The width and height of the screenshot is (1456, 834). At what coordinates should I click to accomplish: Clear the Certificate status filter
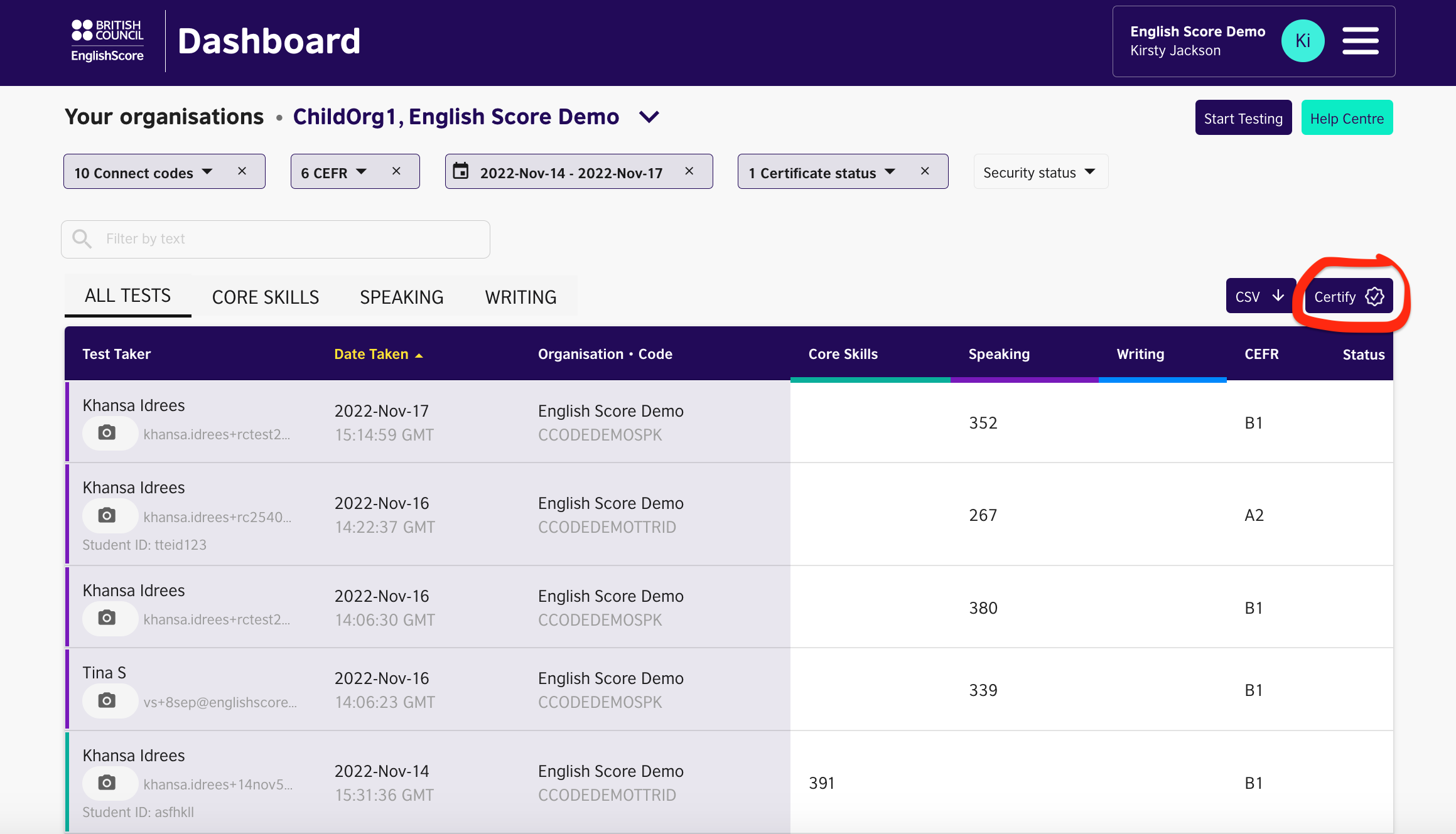(x=925, y=171)
